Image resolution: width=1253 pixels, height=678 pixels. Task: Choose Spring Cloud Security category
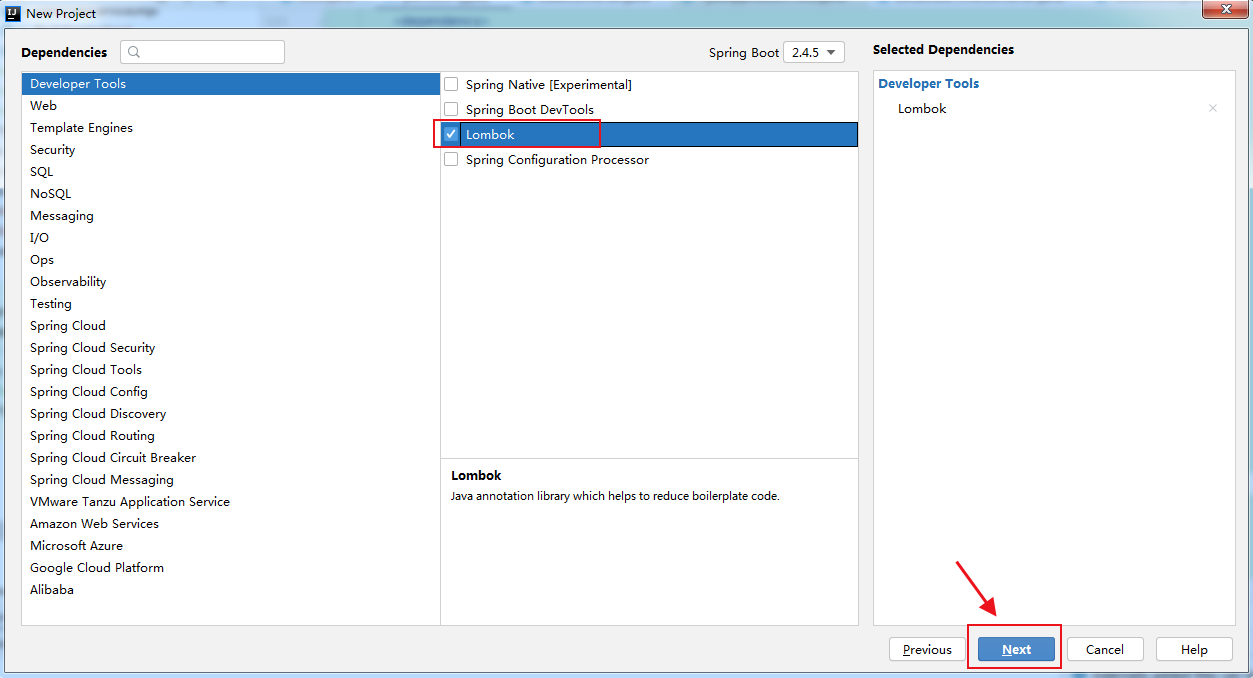231,348
